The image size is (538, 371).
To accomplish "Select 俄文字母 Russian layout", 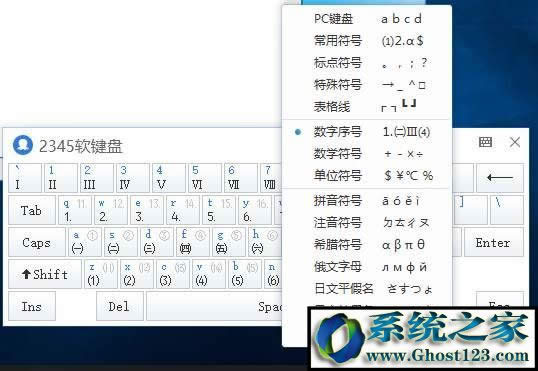I will click(366, 267).
